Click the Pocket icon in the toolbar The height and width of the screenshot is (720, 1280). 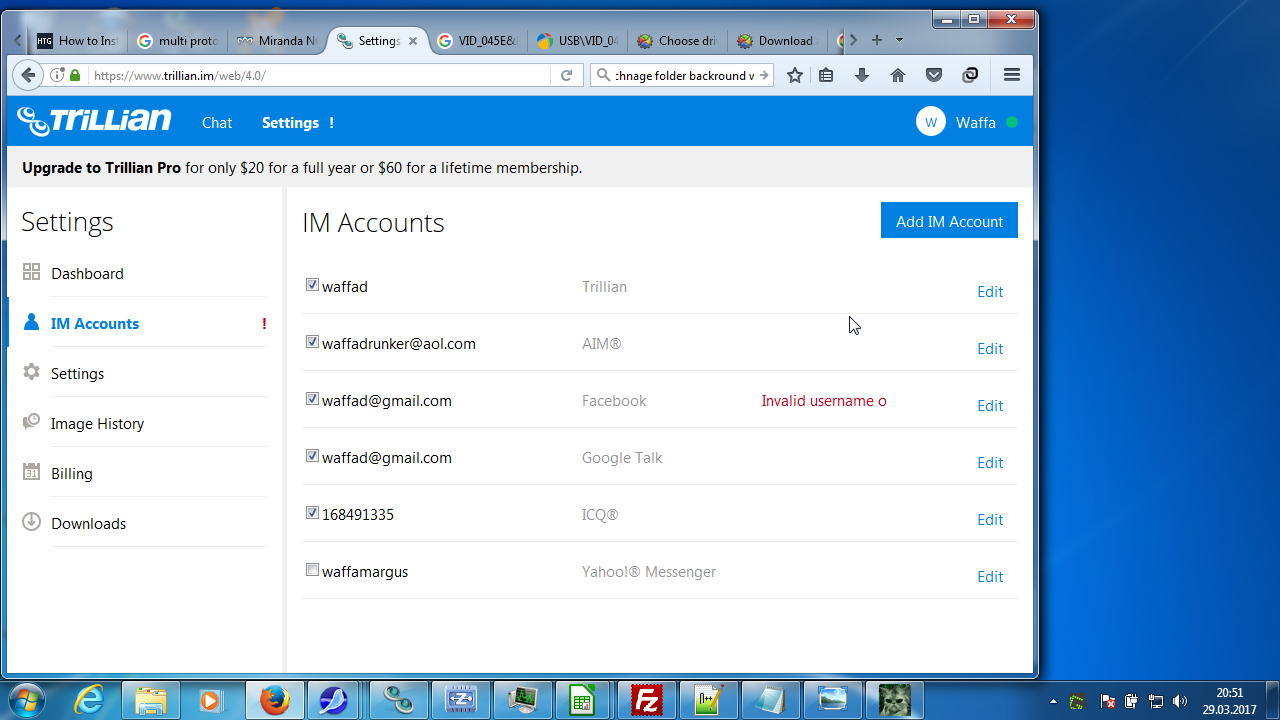(934, 75)
